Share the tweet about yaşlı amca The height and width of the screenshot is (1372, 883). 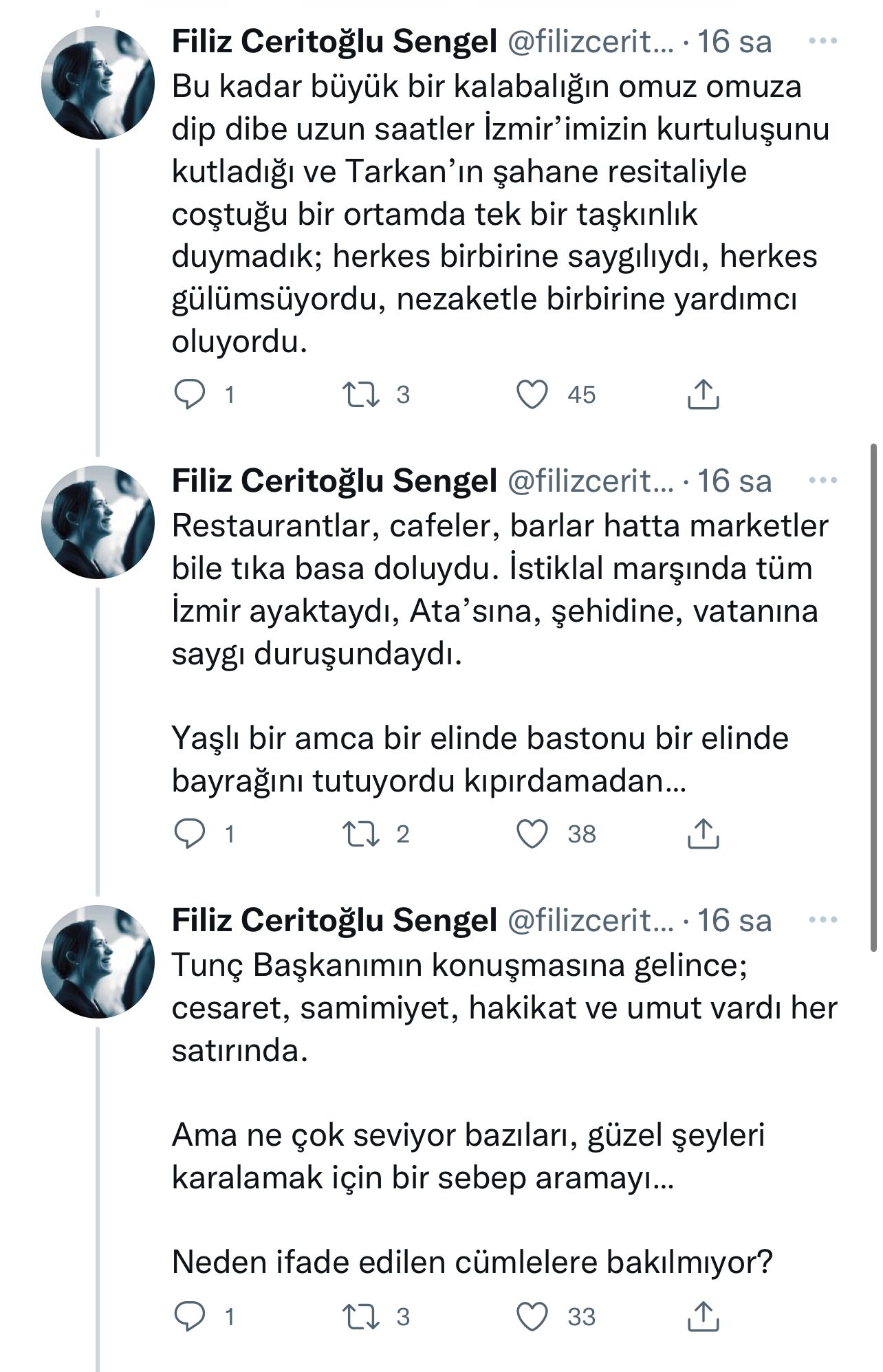tap(703, 834)
